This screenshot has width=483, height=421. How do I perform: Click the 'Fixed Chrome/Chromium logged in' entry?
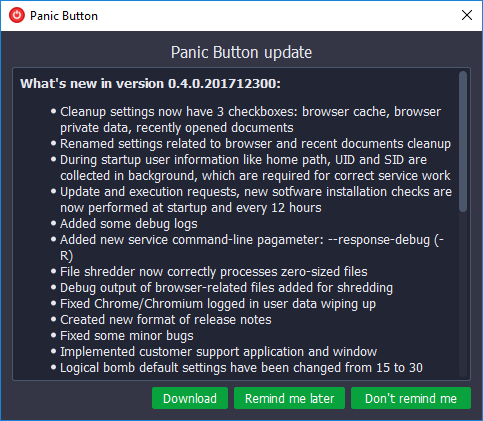coord(218,304)
